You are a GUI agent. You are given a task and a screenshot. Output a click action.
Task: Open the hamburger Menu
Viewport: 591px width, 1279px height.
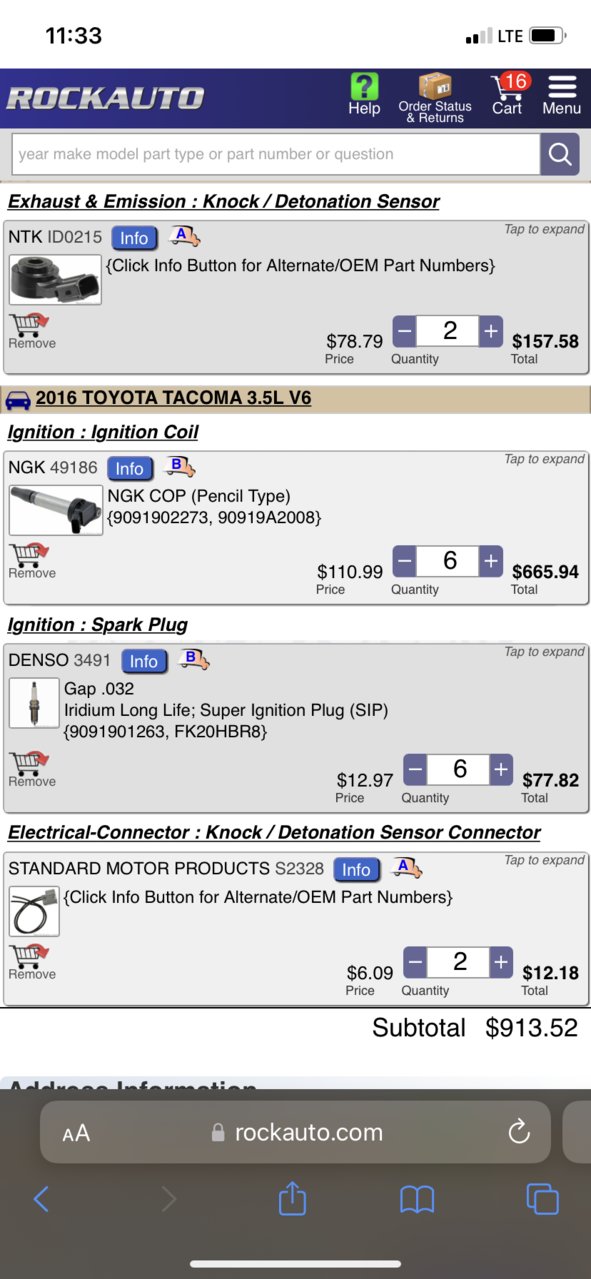562,95
